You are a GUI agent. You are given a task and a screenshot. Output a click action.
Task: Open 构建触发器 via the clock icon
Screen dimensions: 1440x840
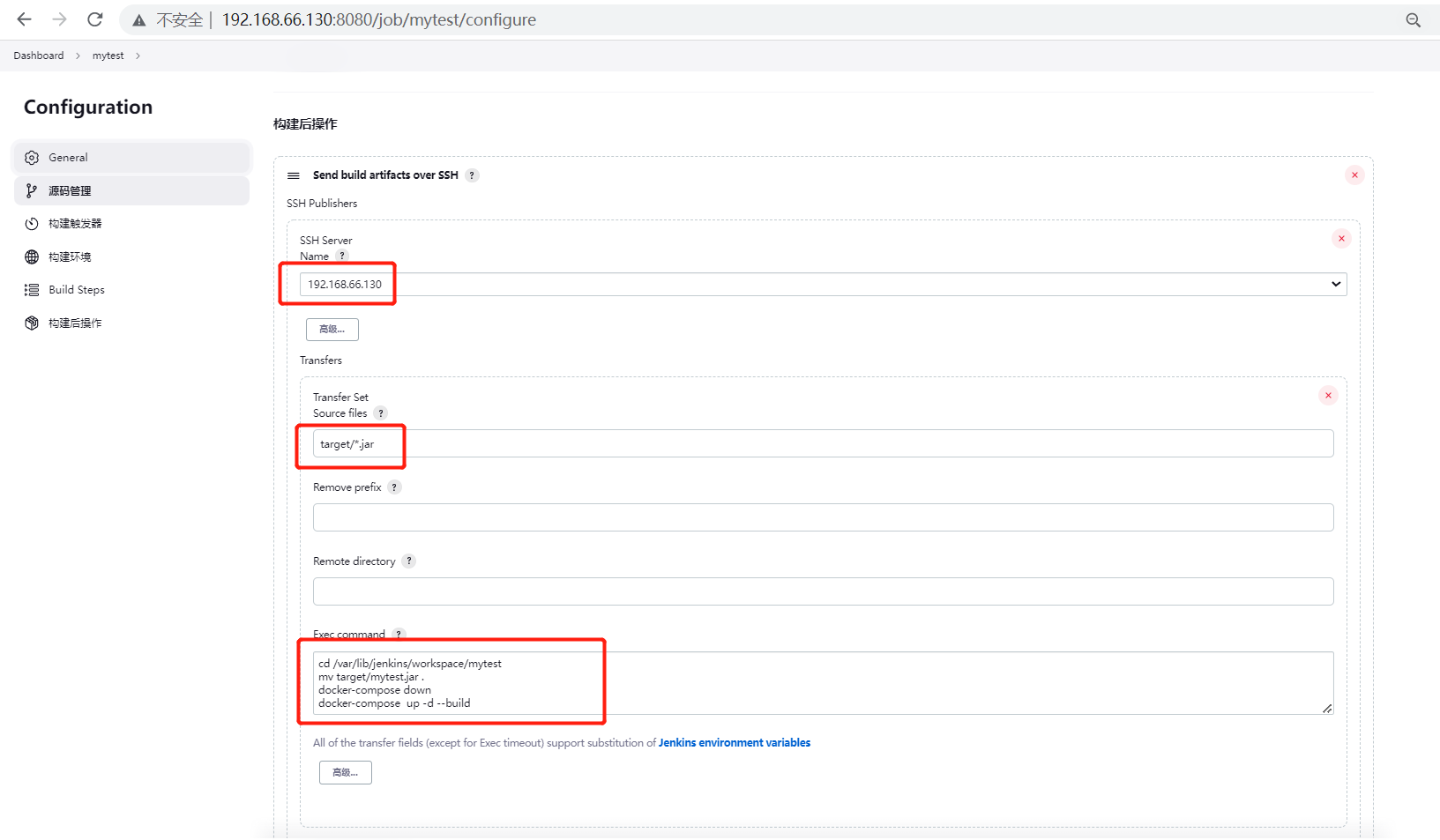click(32, 223)
